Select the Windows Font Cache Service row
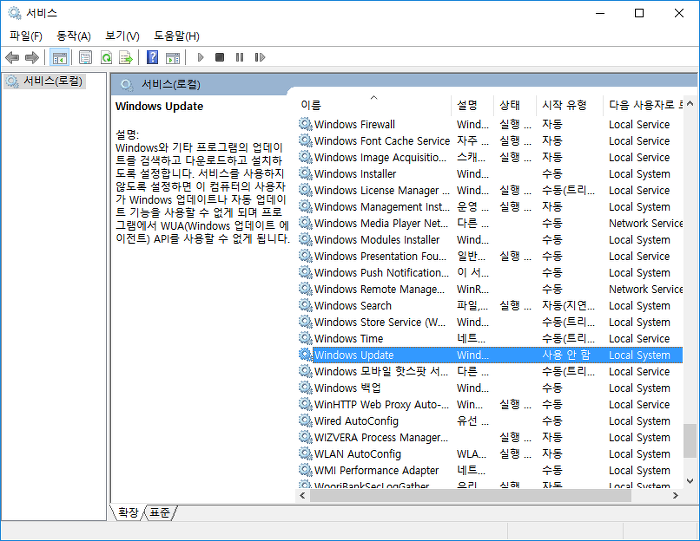The height and width of the screenshot is (541, 700). pyautogui.click(x=490, y=141)
